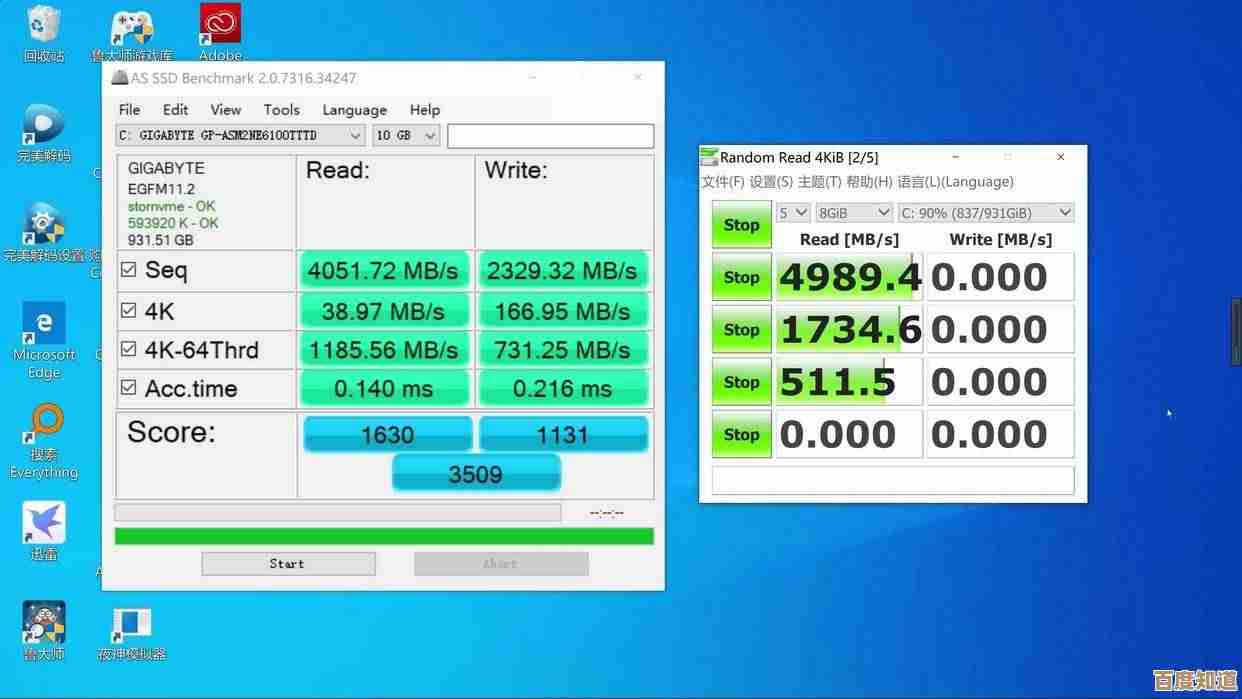
Task: Disable the Acc.time test checkbox
Action: pos(128,388)
